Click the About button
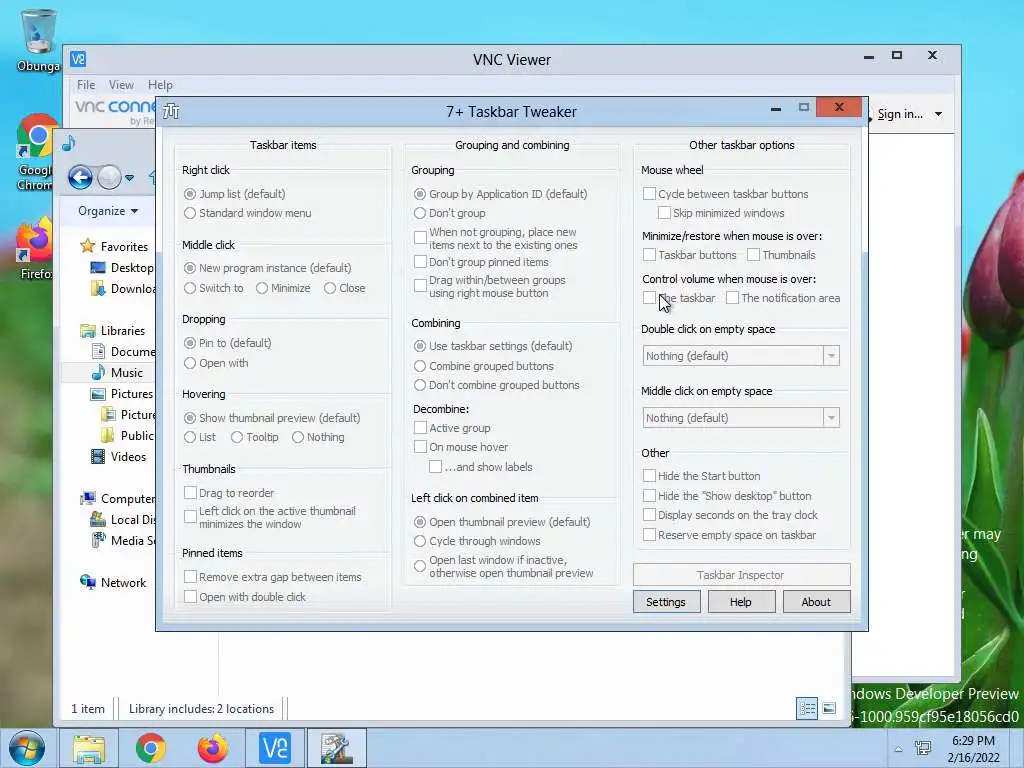Image resolution: width=1024 pixels, height=768 pixels. point(816,601)
